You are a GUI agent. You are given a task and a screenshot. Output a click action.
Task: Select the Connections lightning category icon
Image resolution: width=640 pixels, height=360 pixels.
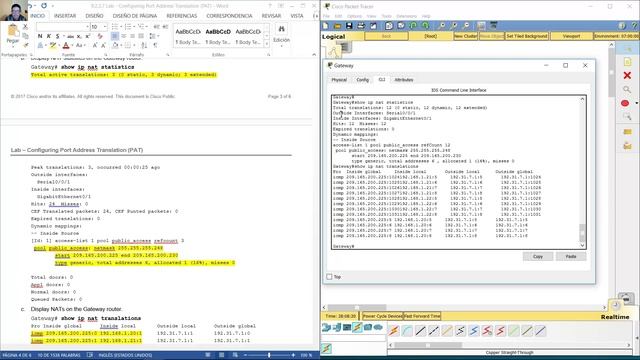(357, 327)
